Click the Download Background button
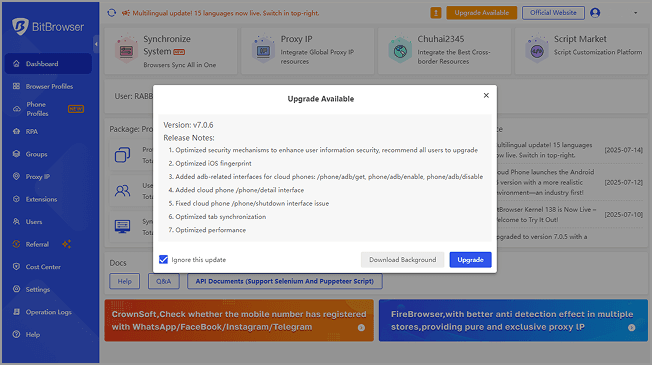 [403, 259]
